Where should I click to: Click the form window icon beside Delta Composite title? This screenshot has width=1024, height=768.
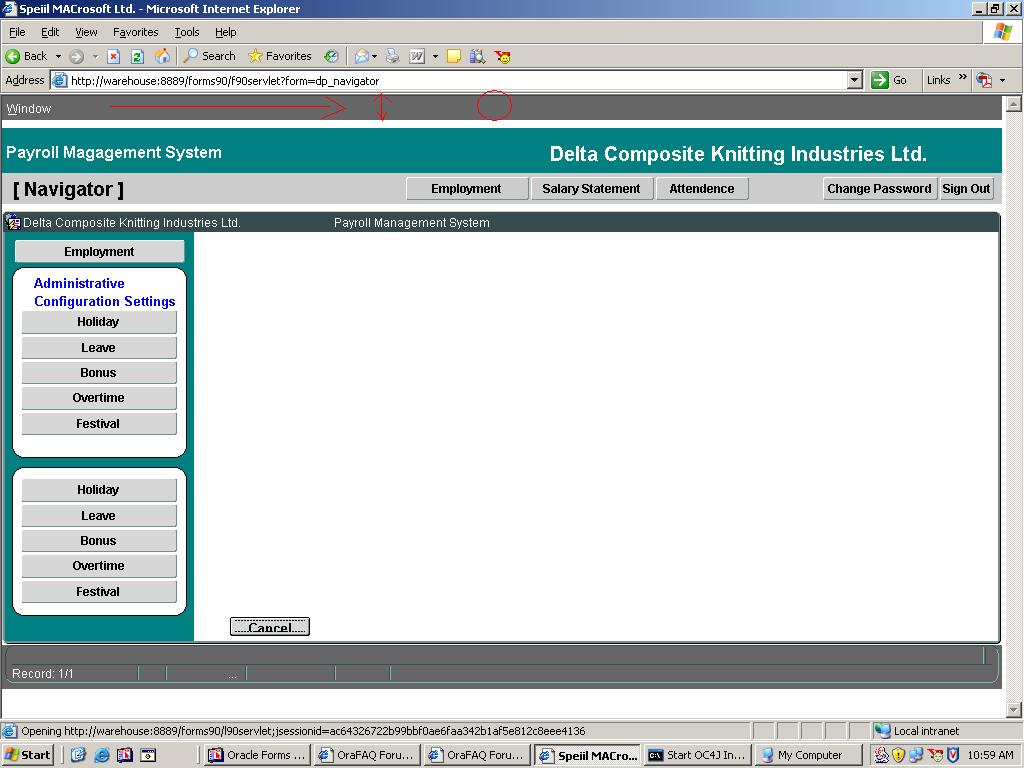(x=13, y=223)
